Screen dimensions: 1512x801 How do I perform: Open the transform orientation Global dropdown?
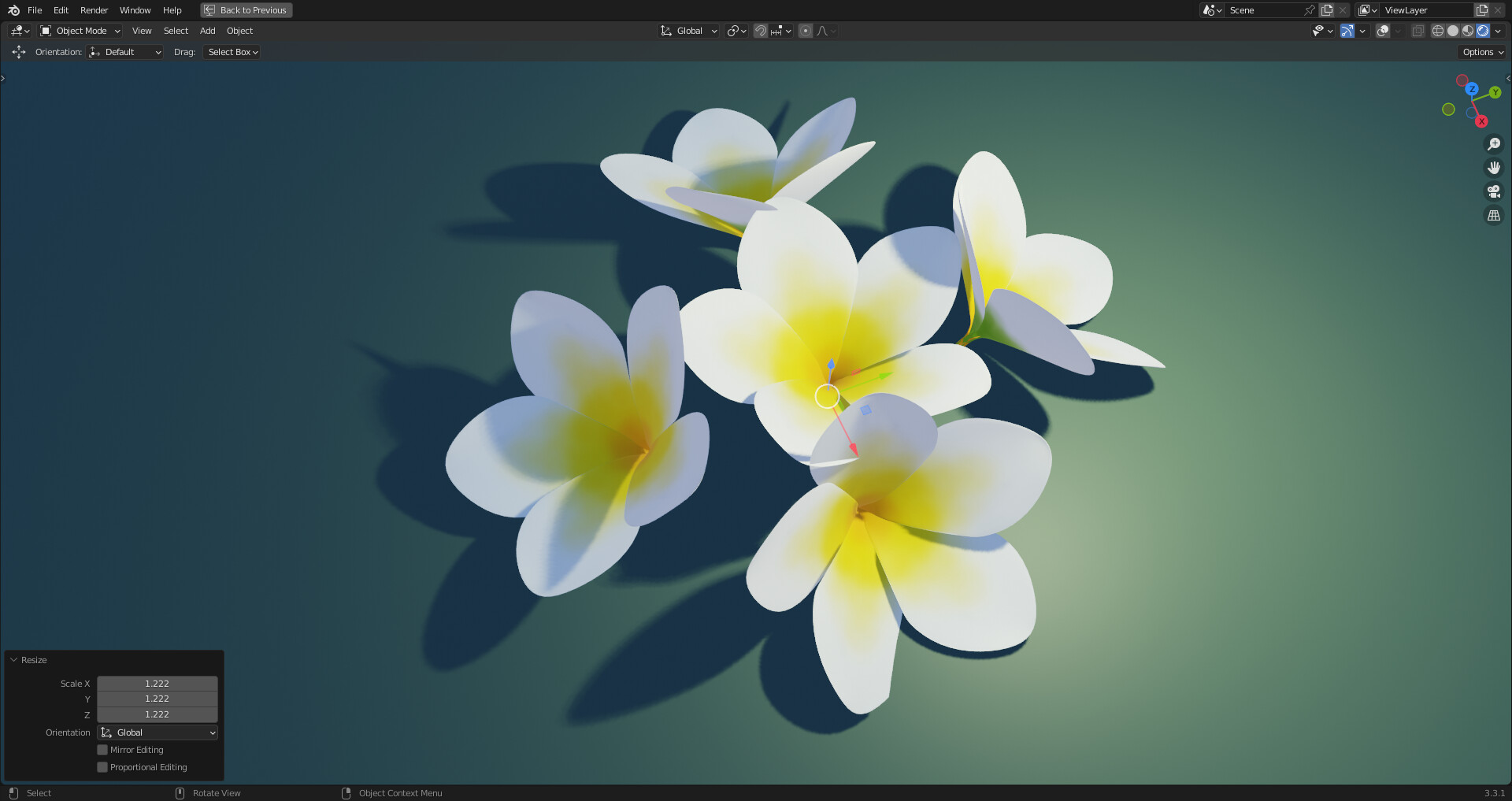(x=687, y=31)
